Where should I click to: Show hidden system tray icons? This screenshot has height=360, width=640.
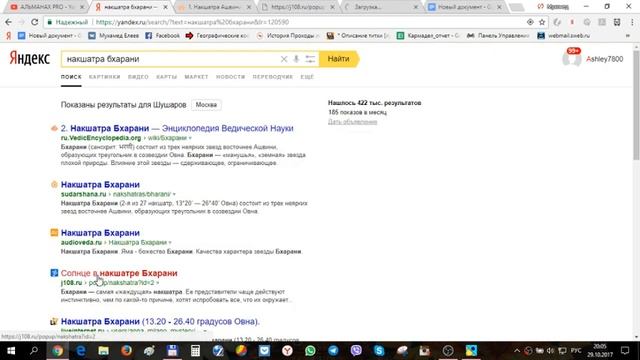[517, 351]
